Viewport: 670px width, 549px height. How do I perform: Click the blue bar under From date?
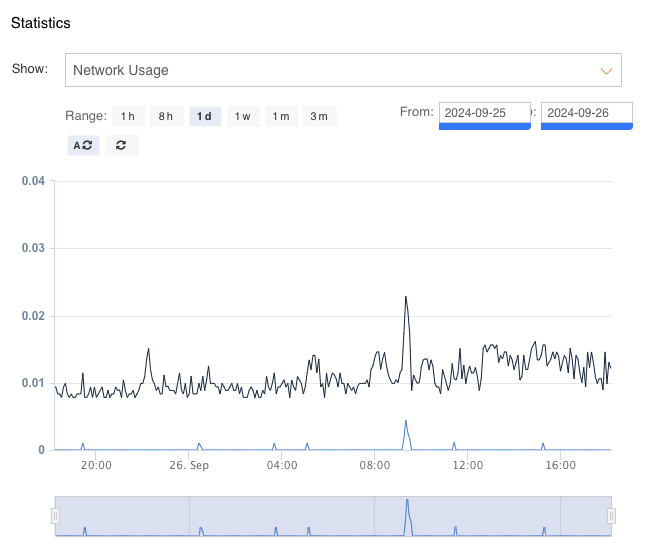click(484, 126)
